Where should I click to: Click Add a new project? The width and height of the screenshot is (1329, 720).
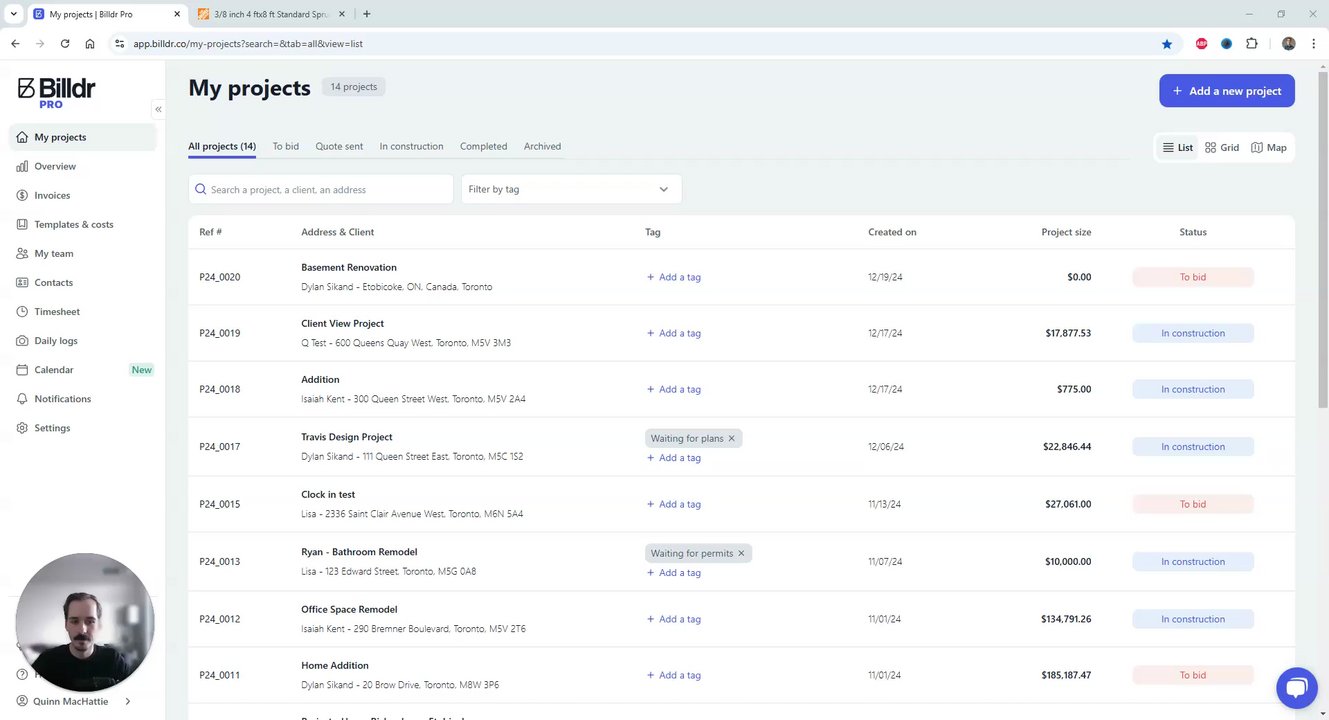(x=1227, y=91)
